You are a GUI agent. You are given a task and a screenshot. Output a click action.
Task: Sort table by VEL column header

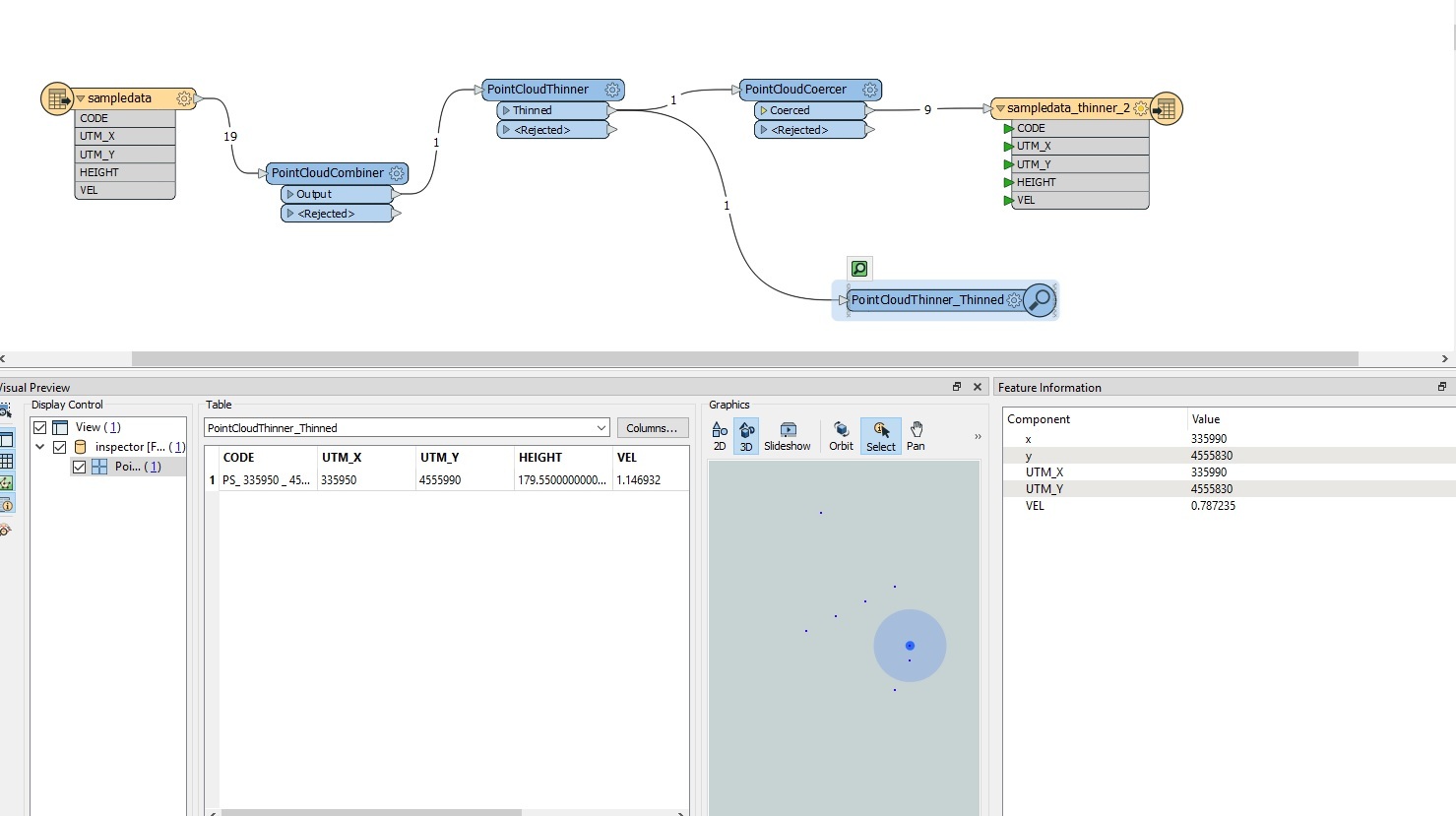tap(650, 458)
